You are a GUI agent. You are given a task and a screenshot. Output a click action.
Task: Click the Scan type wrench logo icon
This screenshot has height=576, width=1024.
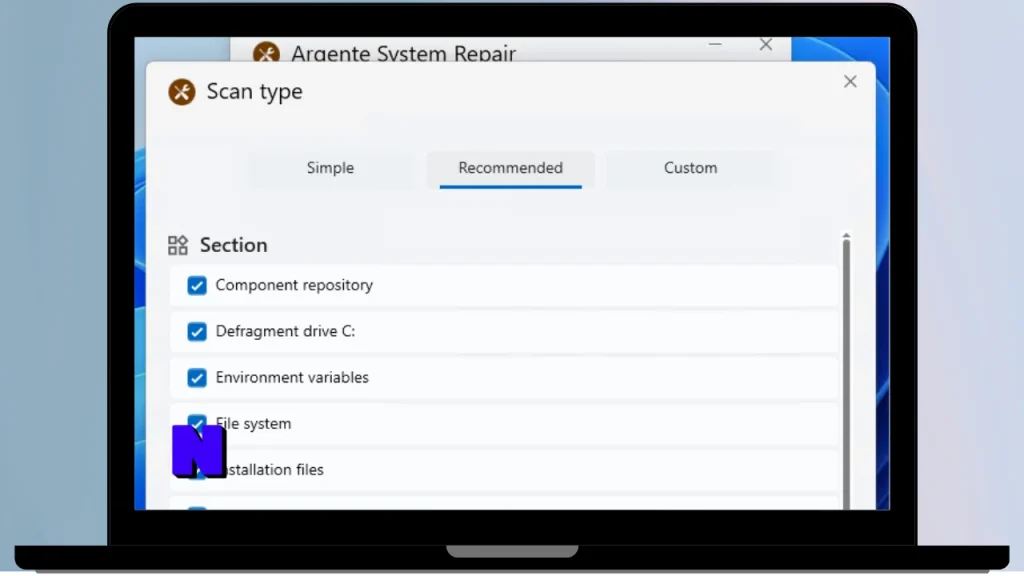[x=182, y=92]
